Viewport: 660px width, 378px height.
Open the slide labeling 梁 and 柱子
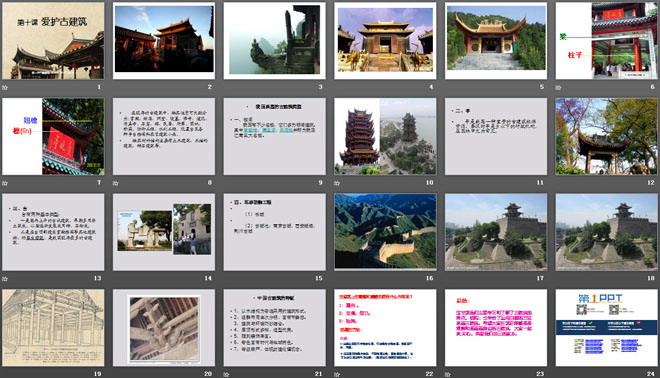[x=607, y=41]
